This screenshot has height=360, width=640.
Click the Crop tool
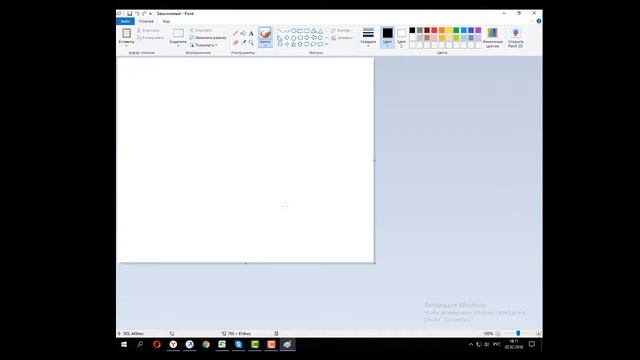[200, 30]
